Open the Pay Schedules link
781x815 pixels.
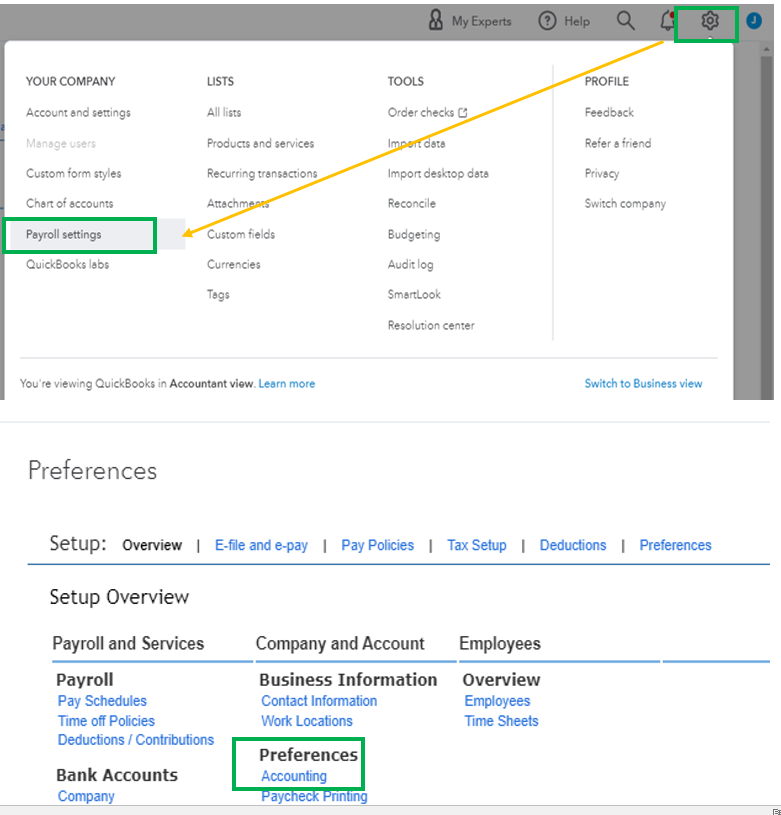pos(102,701)
